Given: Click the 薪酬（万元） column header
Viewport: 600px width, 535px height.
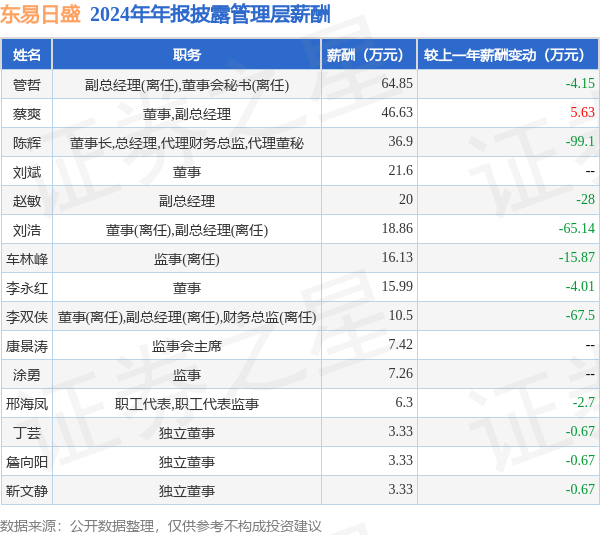Looking at the screenshot, I should (x=369, y=55).
